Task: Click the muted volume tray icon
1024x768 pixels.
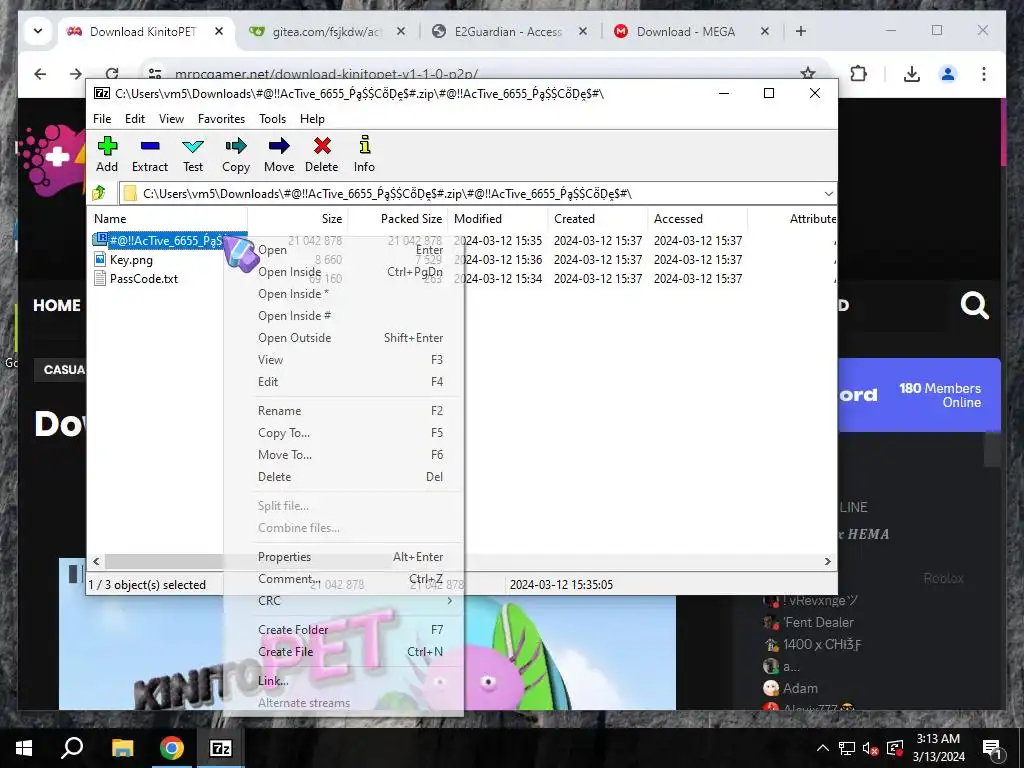Action: click(x=870, y=748)
